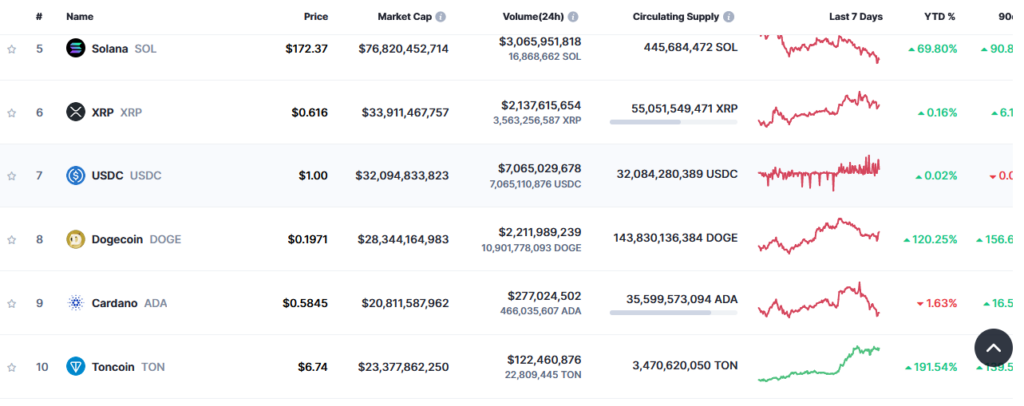Sort table by # rank column
The height and width of the screenshot is (406, 1024).
pos(39,17)
